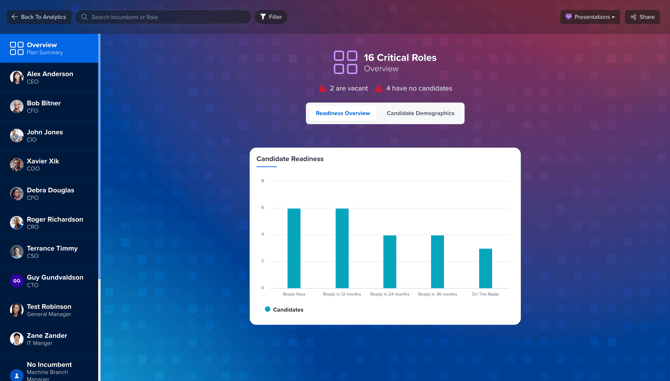Click the vacant roles warning triangle
The width and height of the screenshot is (670, 381).
click(322, 88)
